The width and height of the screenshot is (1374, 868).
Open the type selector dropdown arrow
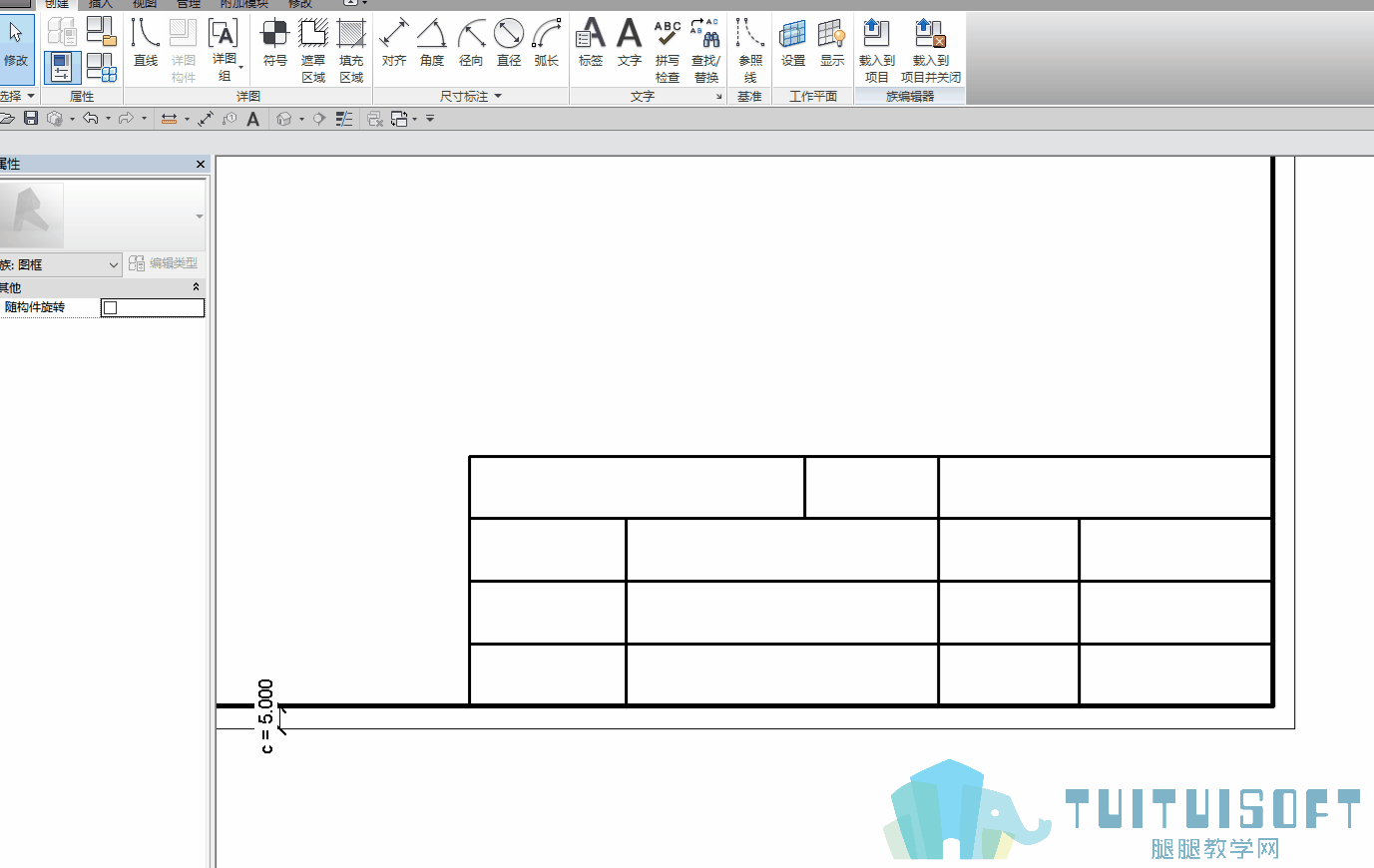click(x=200, y=217)
